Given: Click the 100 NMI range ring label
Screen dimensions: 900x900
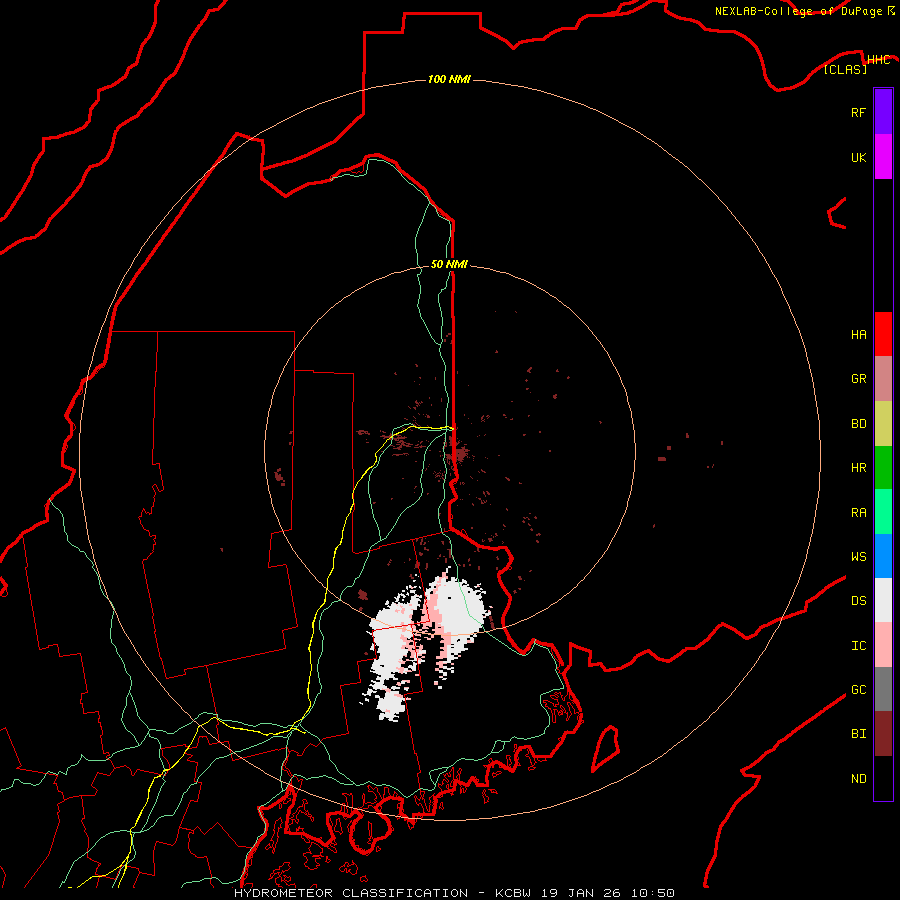Looking at the screenshot, I should [449, 79].
